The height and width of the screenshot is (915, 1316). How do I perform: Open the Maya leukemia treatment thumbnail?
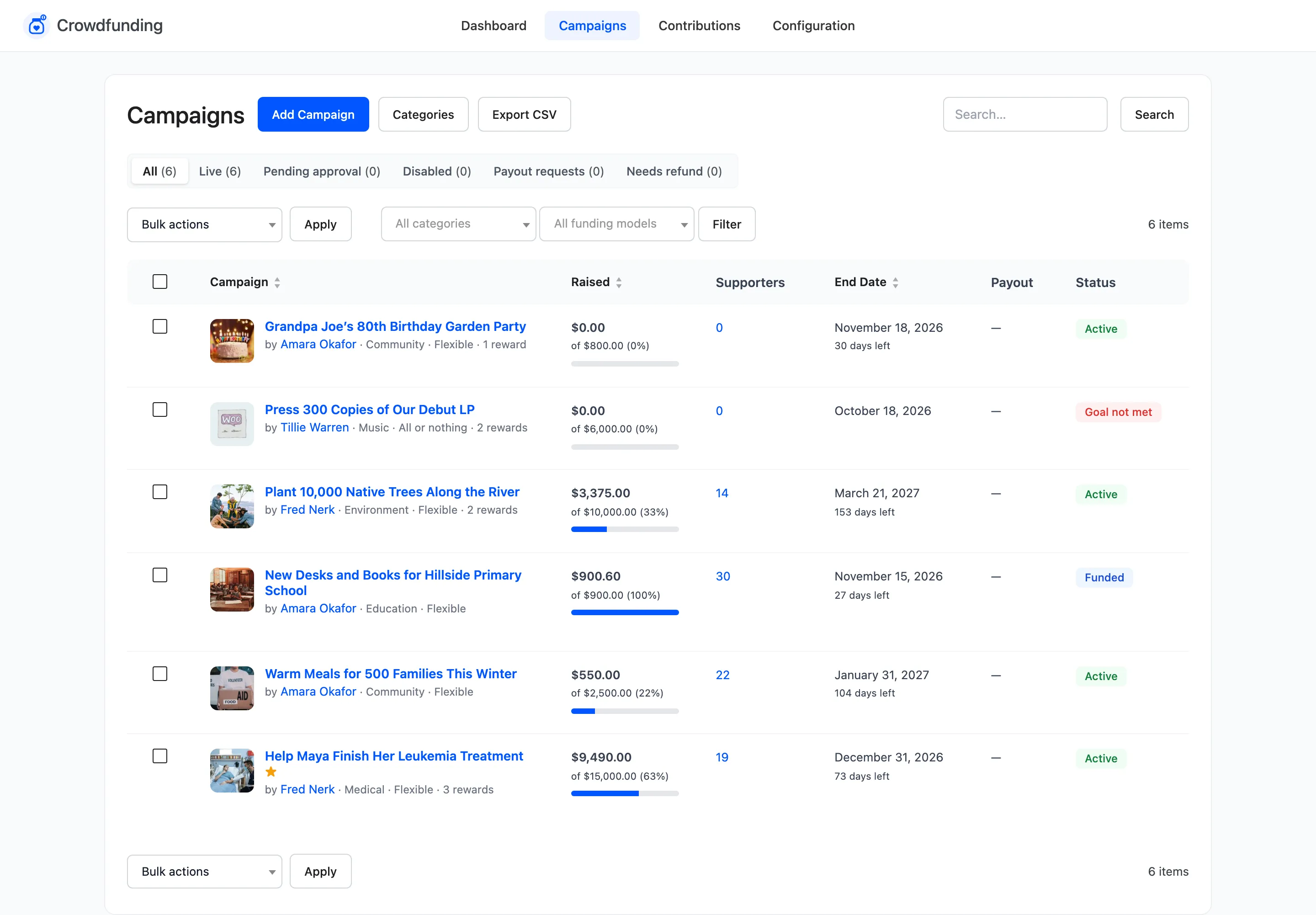point(232,771)
